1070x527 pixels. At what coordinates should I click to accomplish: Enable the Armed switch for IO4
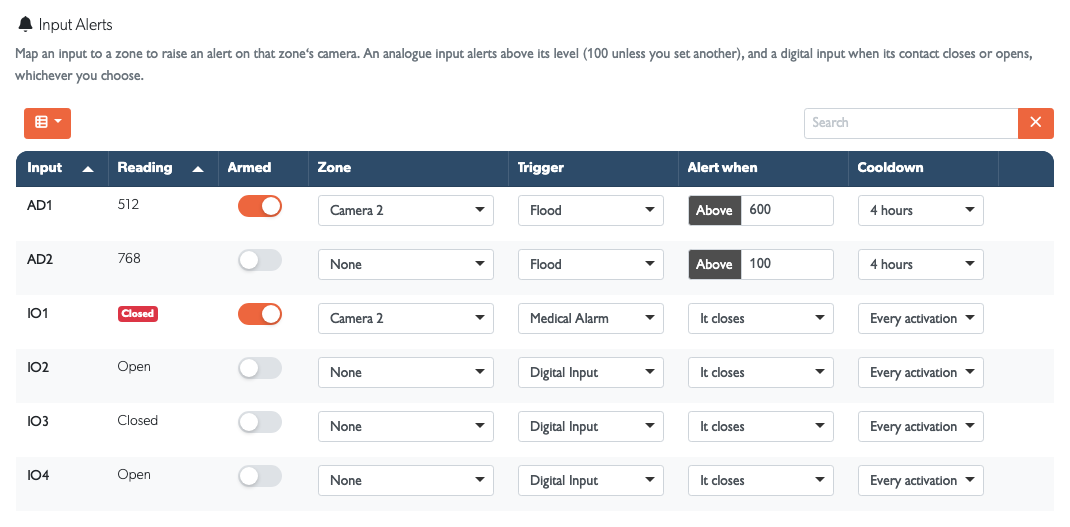tap(260, 476)
